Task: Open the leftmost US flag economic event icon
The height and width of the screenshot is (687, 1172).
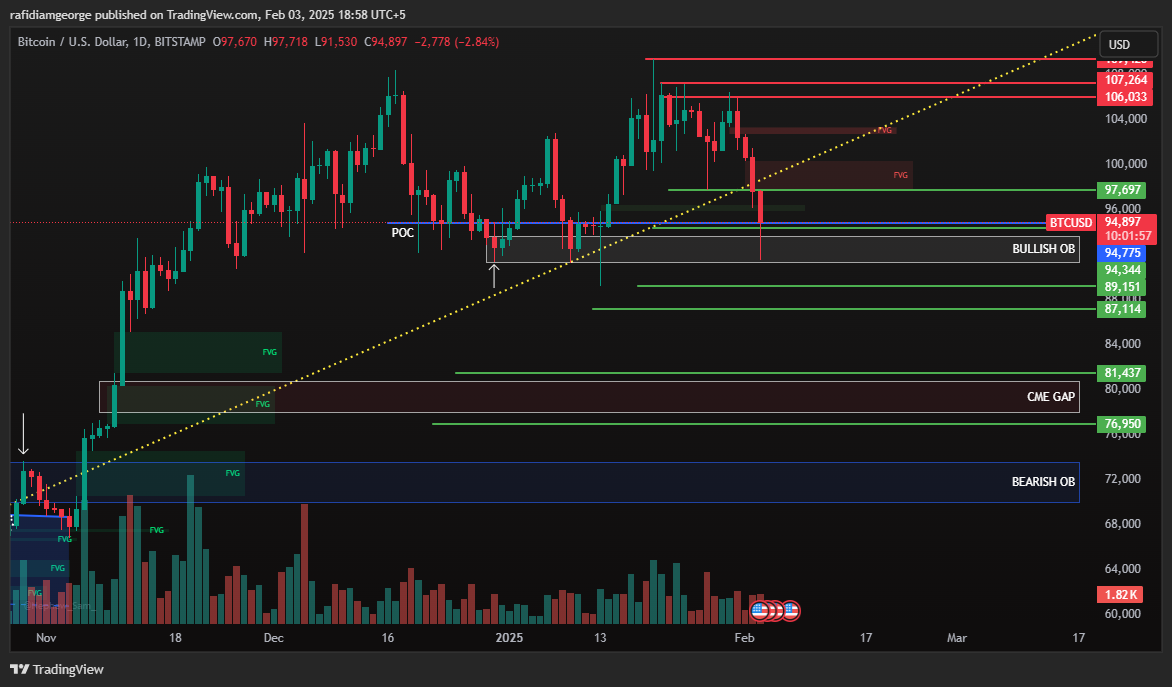Action: point(760,611)
